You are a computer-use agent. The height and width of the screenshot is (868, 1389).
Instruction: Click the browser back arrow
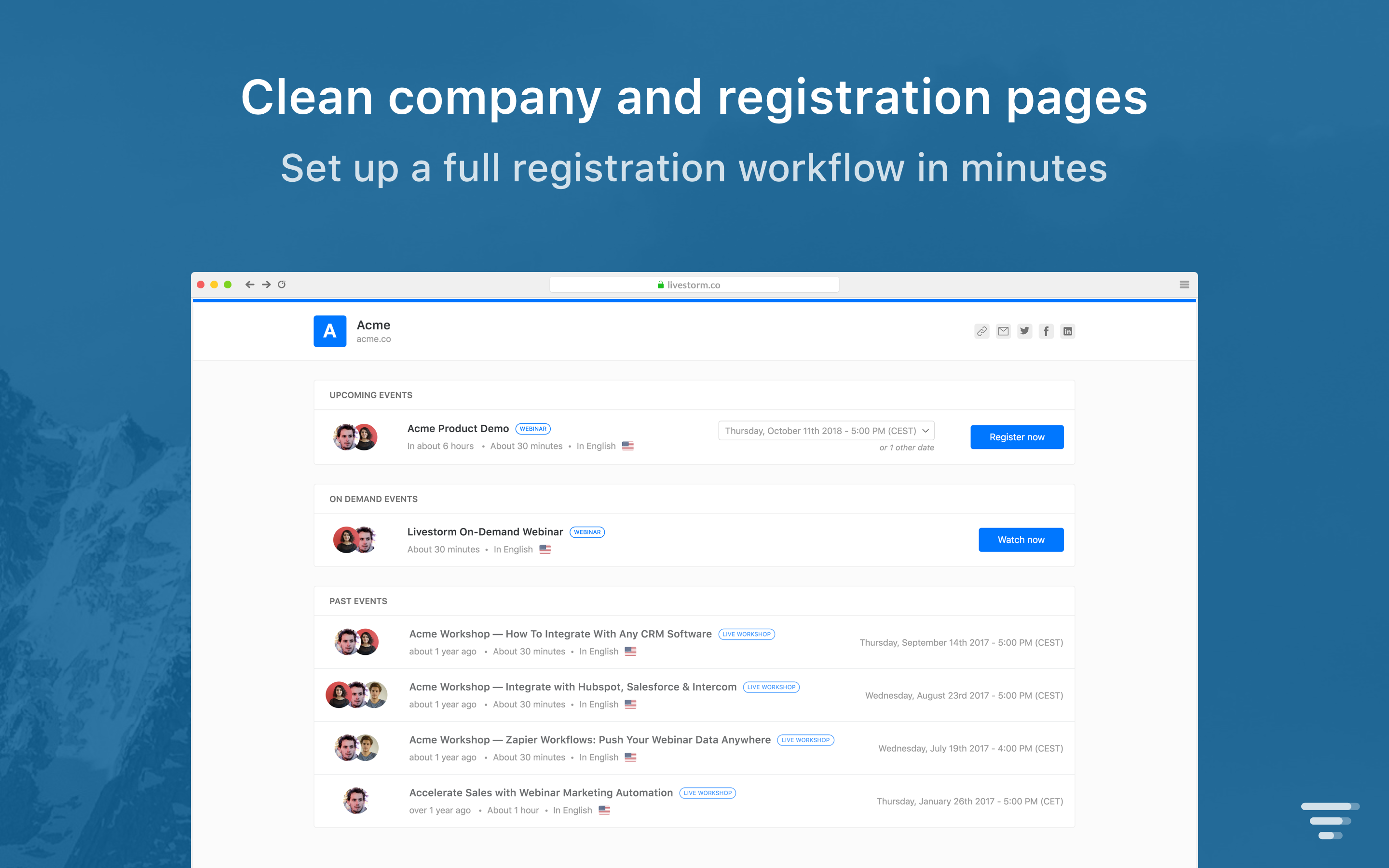point(250,285)
